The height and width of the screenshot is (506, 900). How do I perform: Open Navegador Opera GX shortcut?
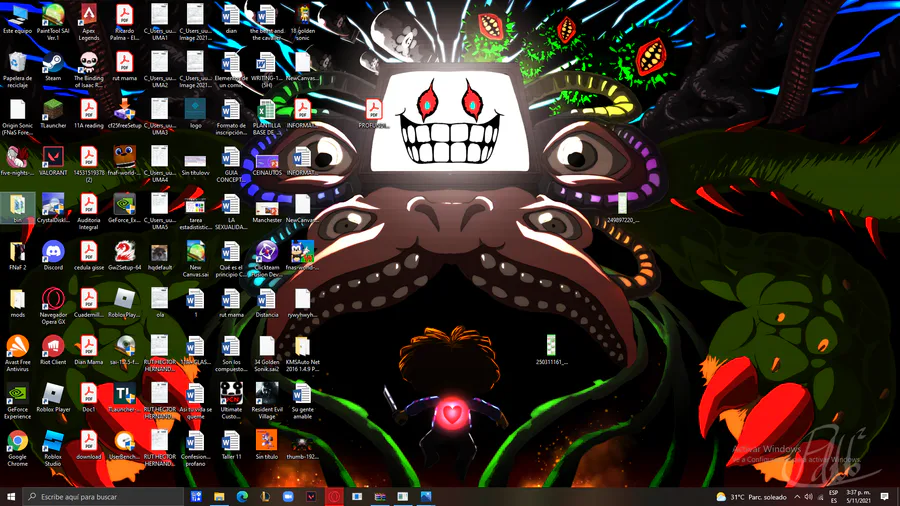point(53,307)
